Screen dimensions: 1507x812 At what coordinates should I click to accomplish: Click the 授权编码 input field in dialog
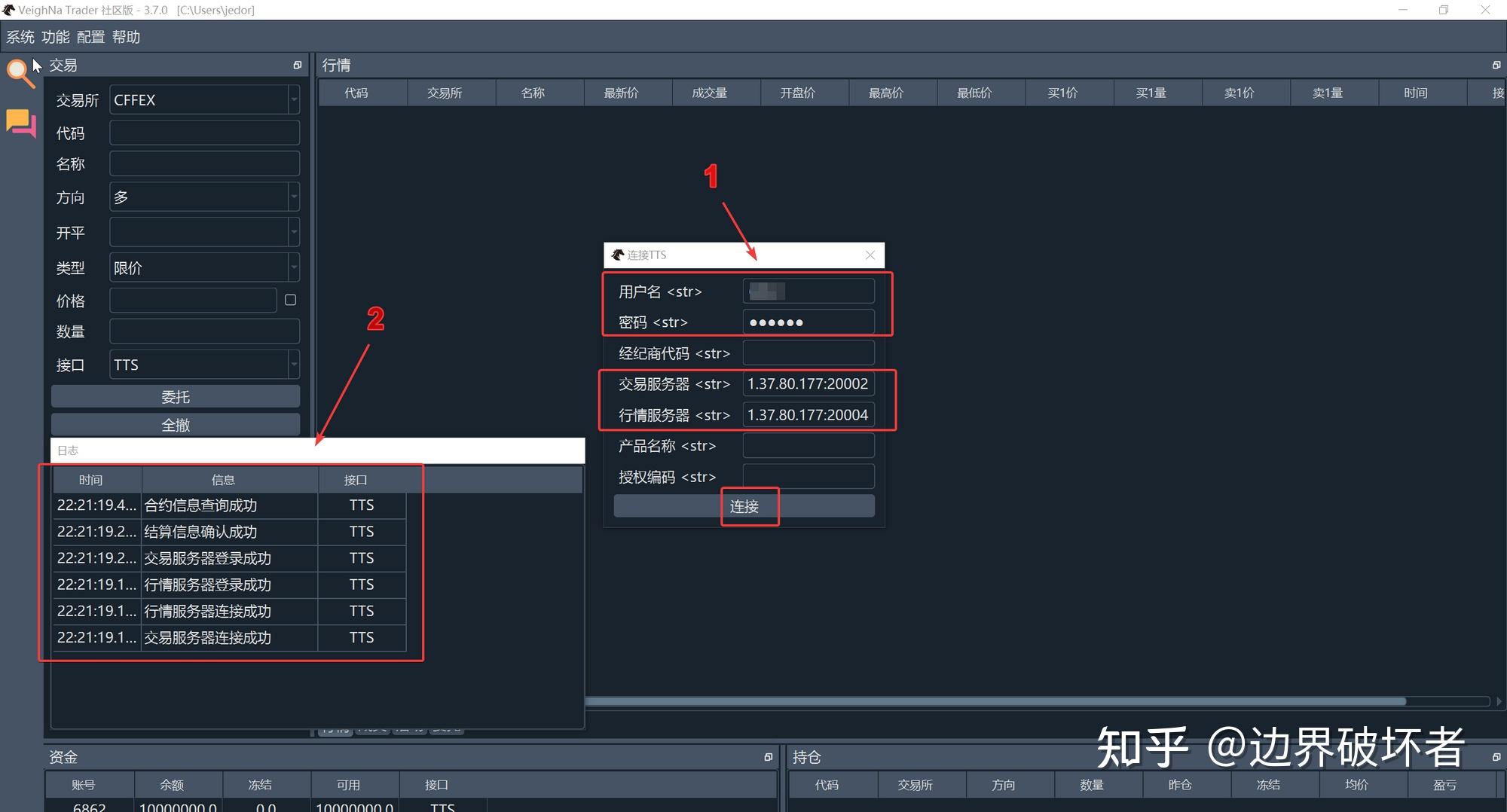coord(807,476)
